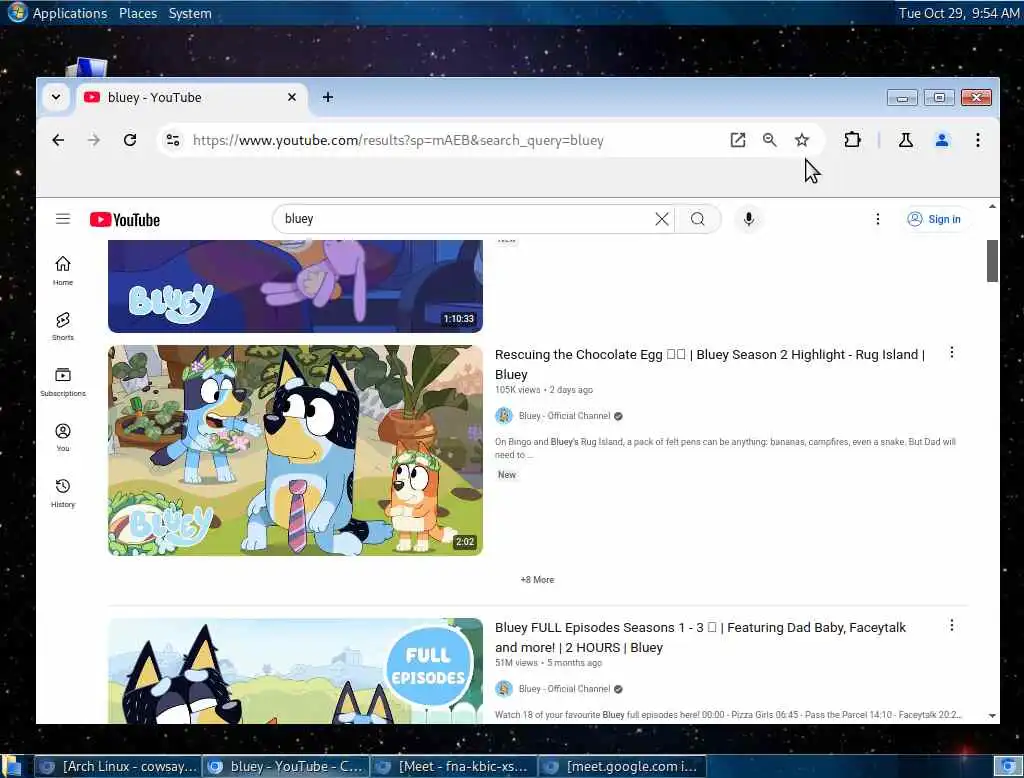Screen dimensions: 1024x778
Task: Play the 1:10:33 video thumbnail
Action: 295,286
